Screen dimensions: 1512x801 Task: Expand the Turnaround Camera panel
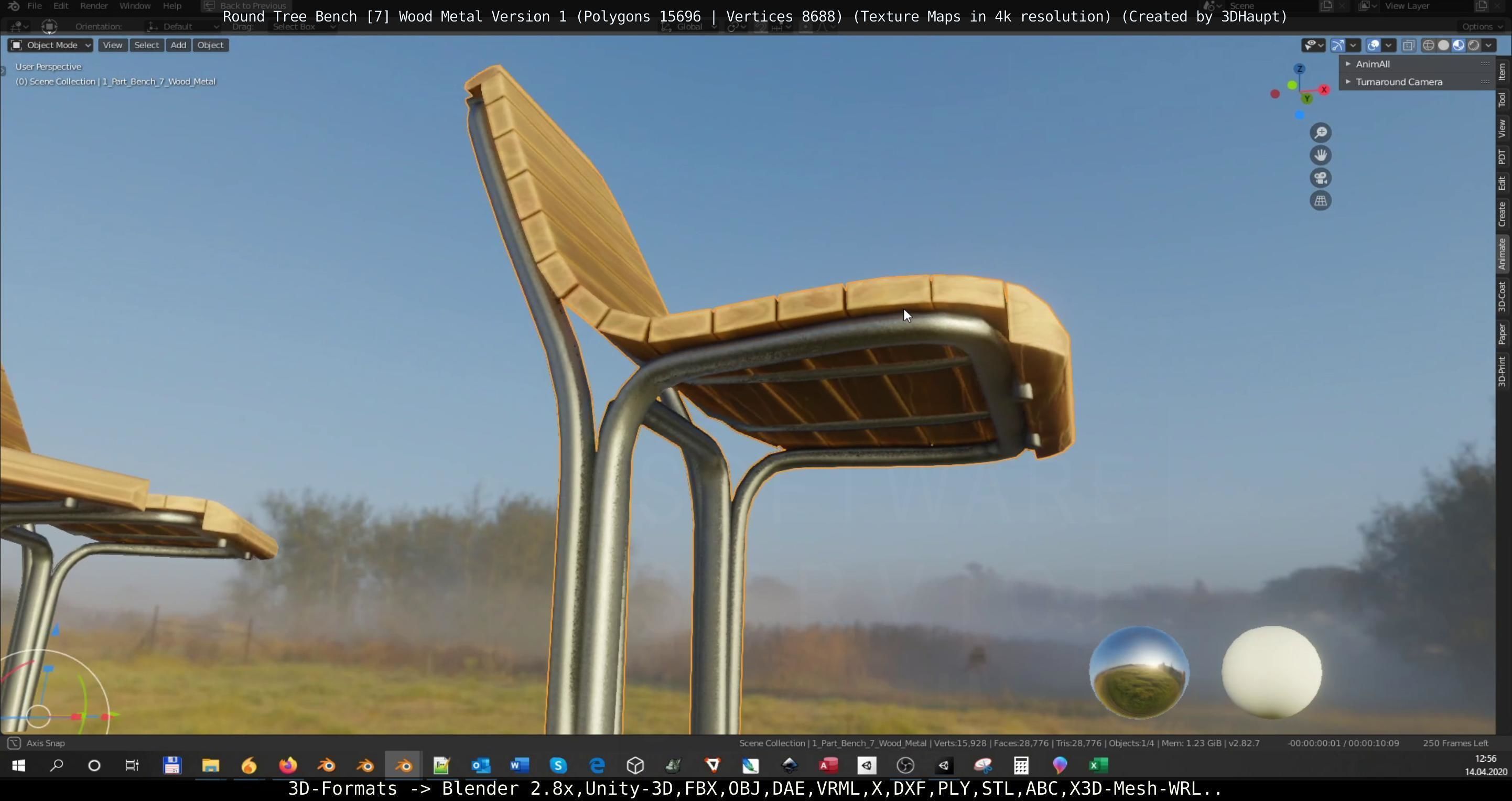[x=1398, y=82]
